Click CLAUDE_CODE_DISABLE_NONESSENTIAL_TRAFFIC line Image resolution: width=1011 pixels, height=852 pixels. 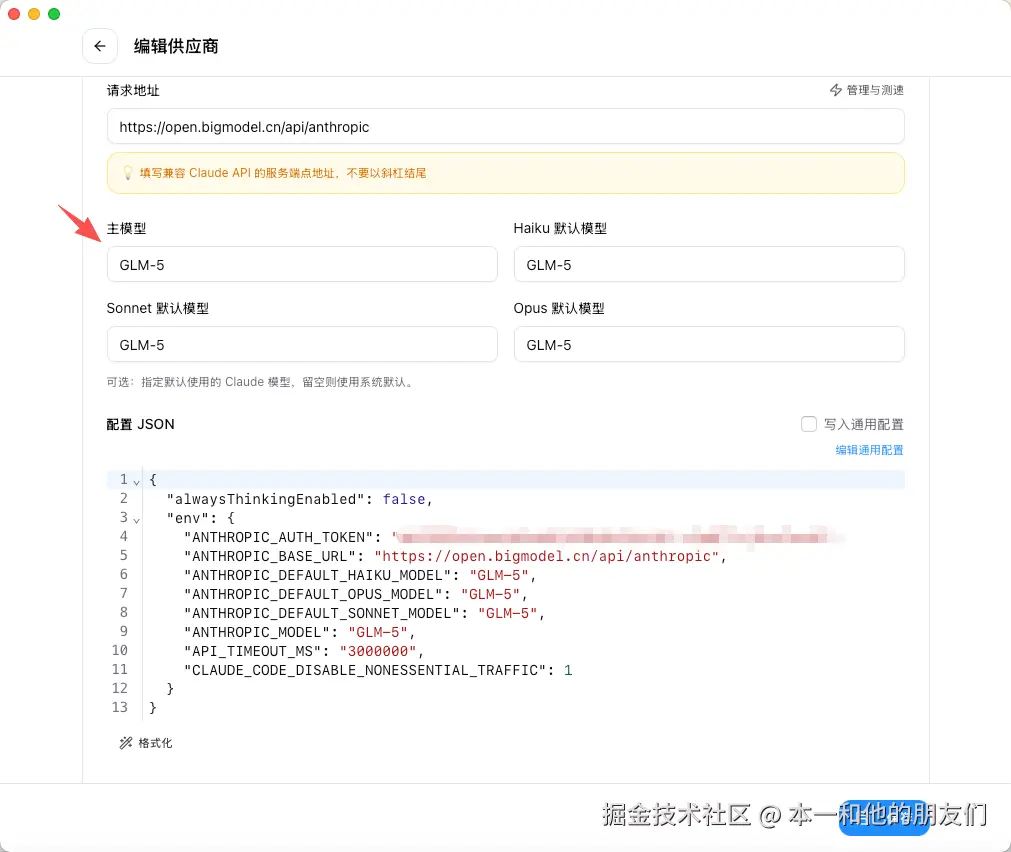[x=378, y=670]
